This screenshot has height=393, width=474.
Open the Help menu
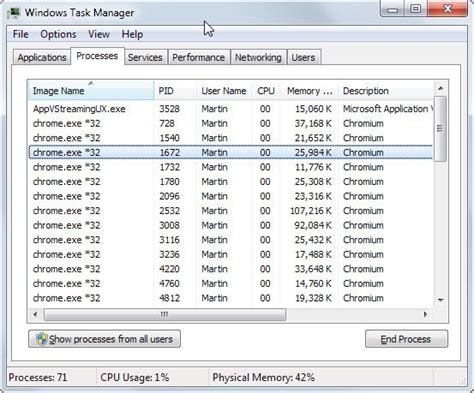pos(132,34)
